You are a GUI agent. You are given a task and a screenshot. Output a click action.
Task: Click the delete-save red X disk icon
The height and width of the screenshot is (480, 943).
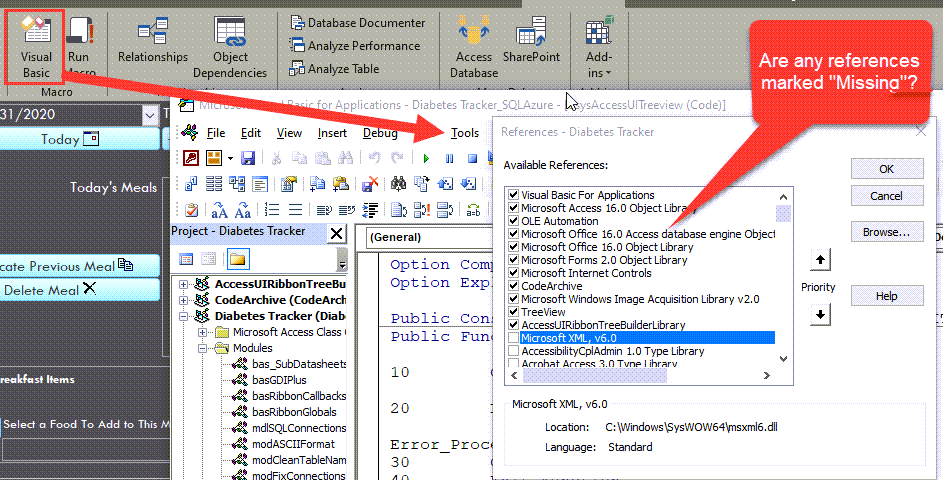(369, 183)
